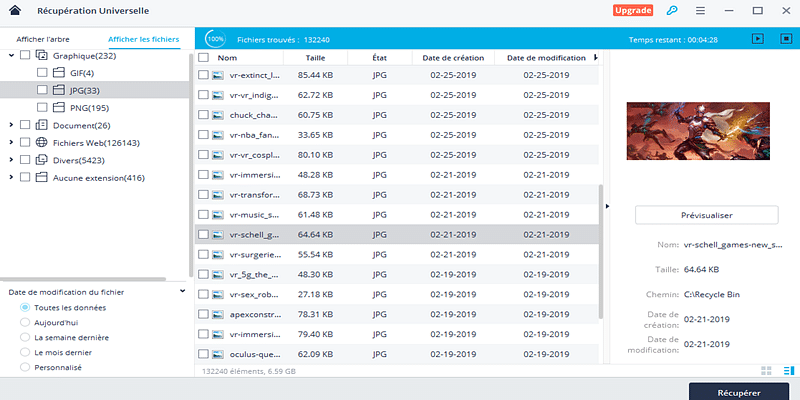Click the Aucune extension folder icon
Screen dimensions: 800x400
click(41, 178)
